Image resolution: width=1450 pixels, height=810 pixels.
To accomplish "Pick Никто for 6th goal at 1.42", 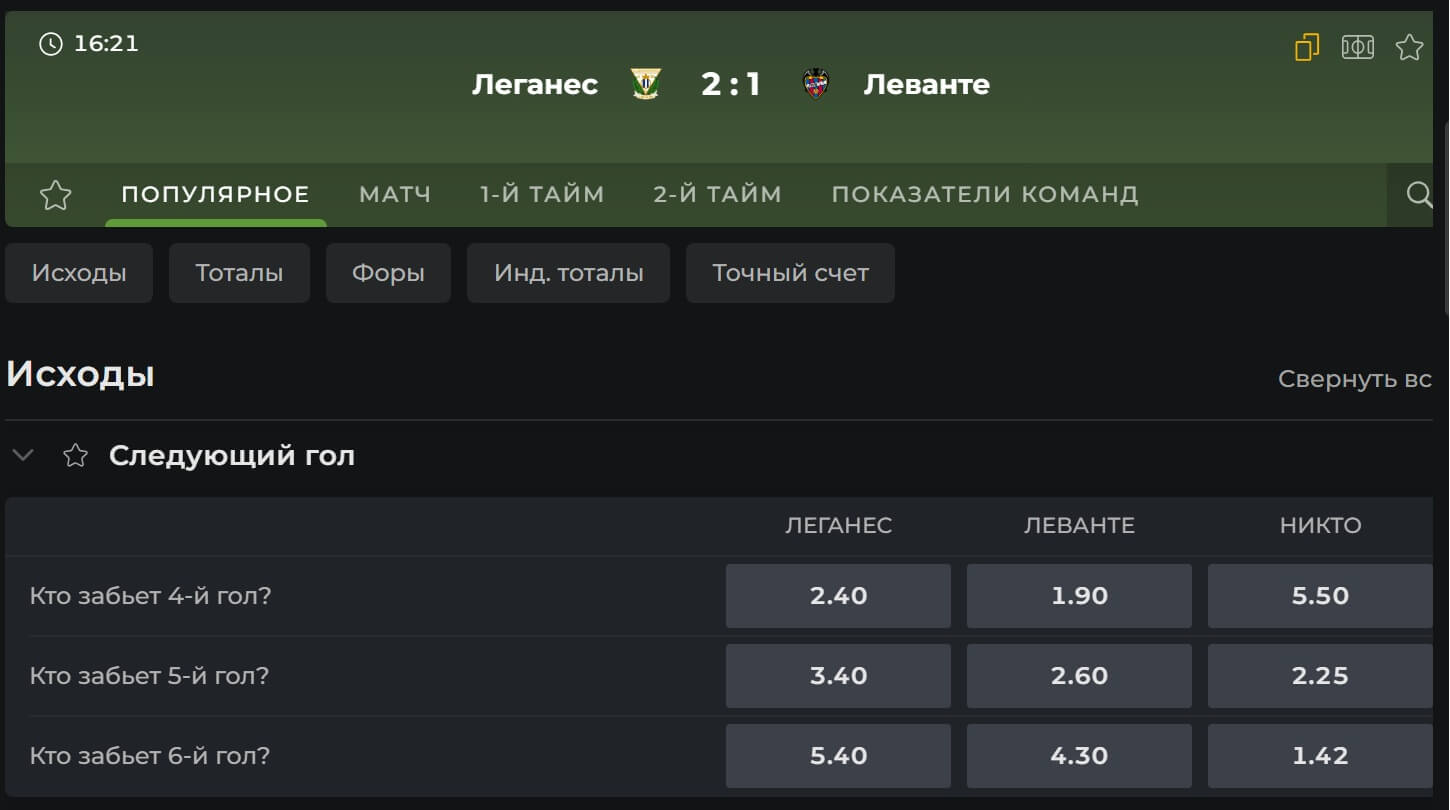I will (1320, 756).
